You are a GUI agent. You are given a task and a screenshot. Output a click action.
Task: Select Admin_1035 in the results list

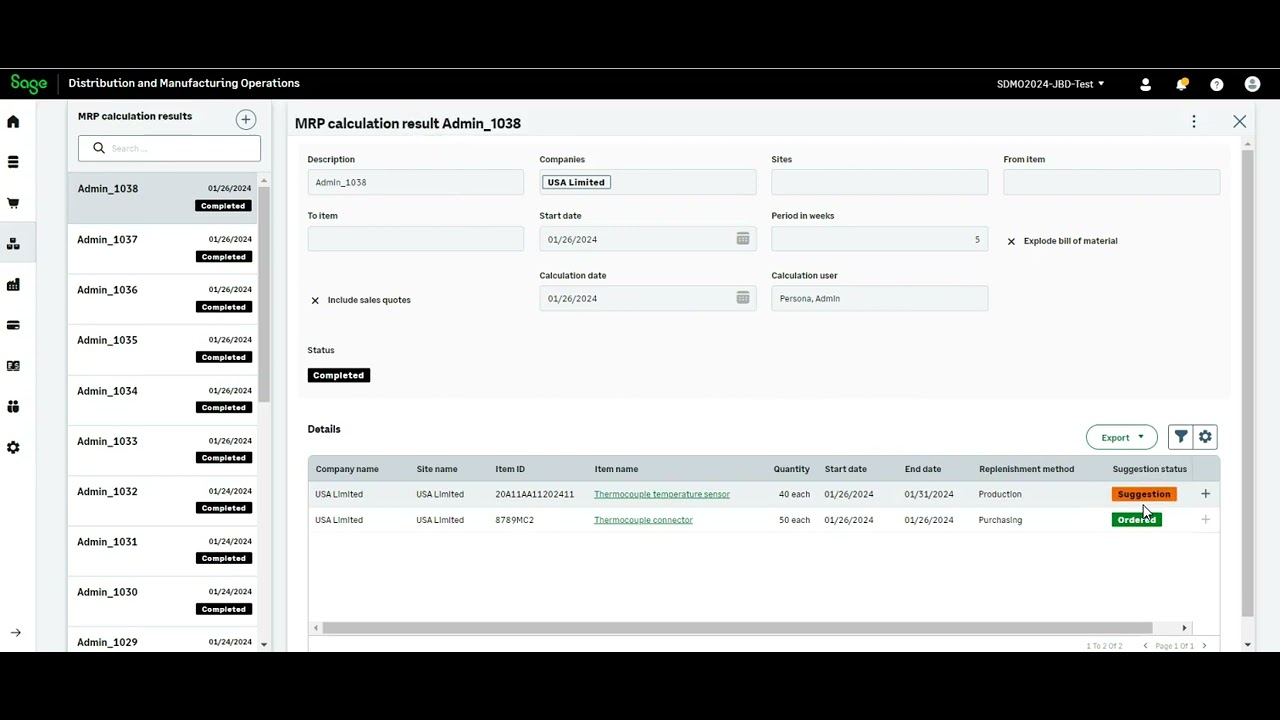[x=163, y=348]
